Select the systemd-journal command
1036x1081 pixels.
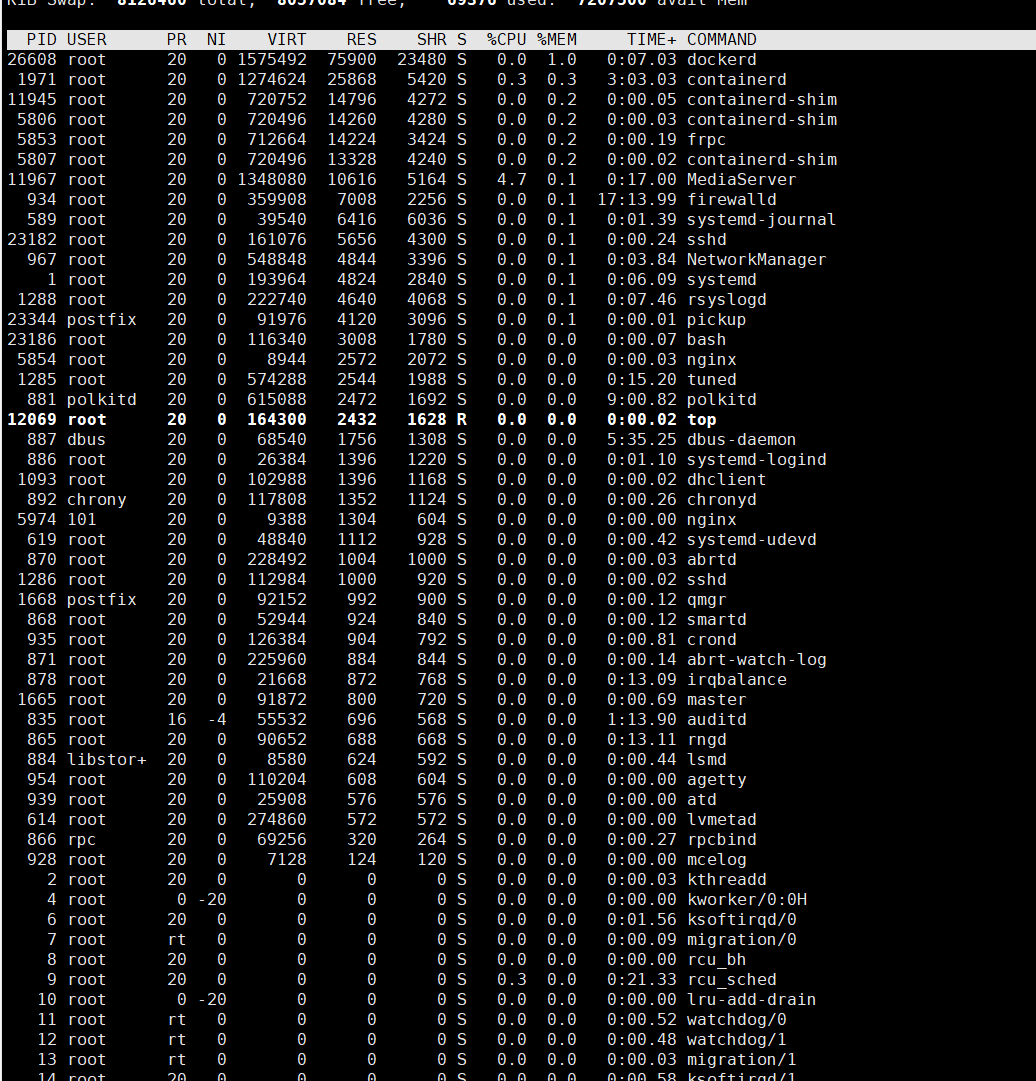(761, 220)
